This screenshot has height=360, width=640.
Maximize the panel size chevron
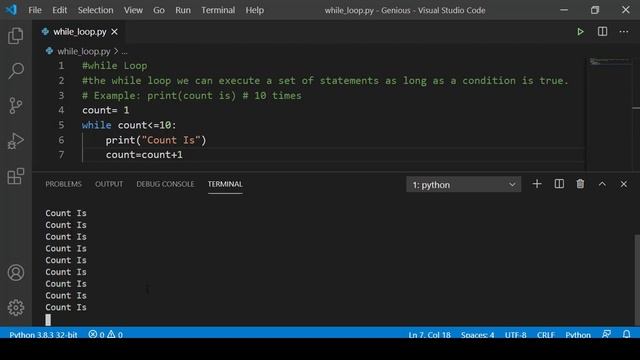click(x=602, y=184)
